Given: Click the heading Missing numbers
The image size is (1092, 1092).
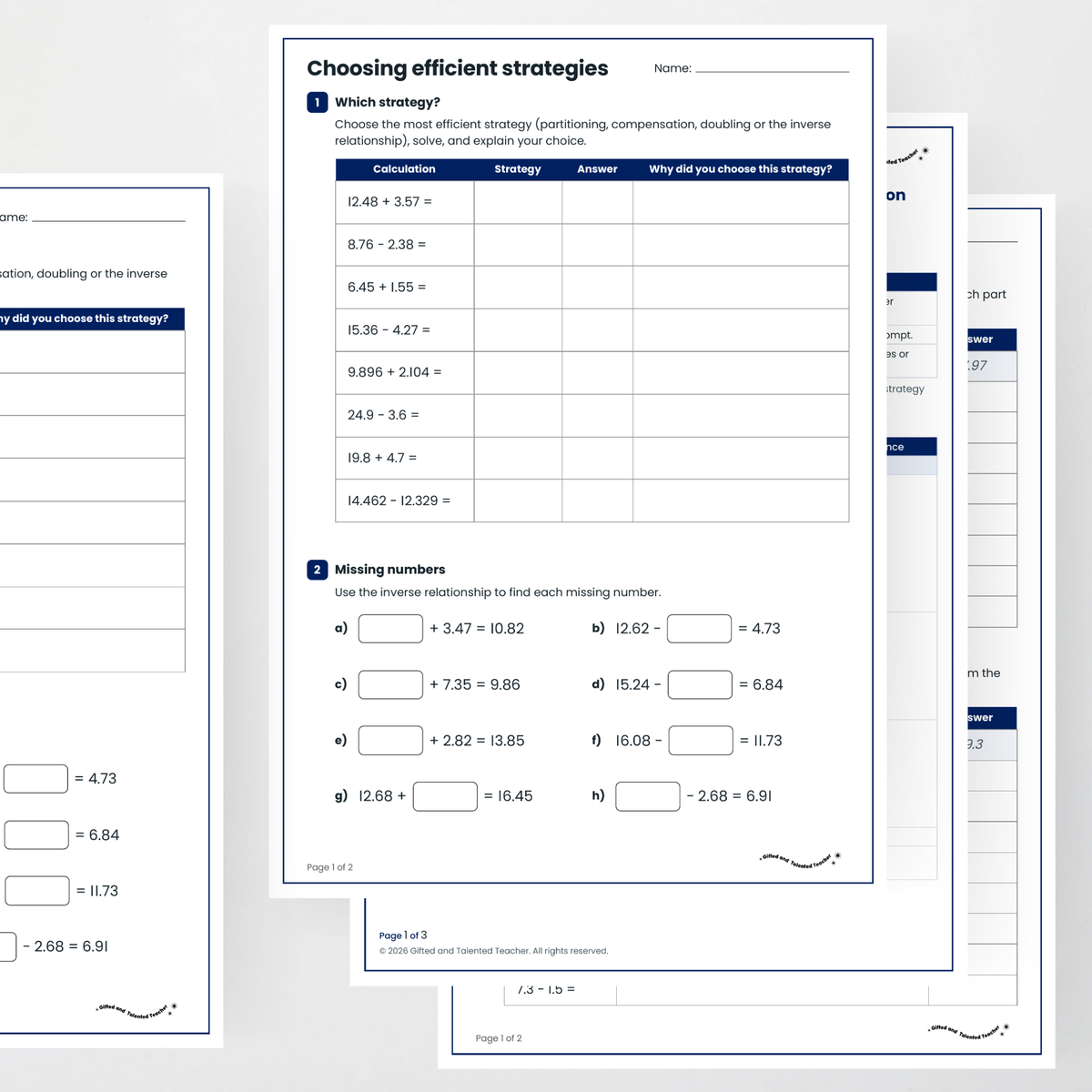Looking at the screenshot, I should (x=390, y=570).
